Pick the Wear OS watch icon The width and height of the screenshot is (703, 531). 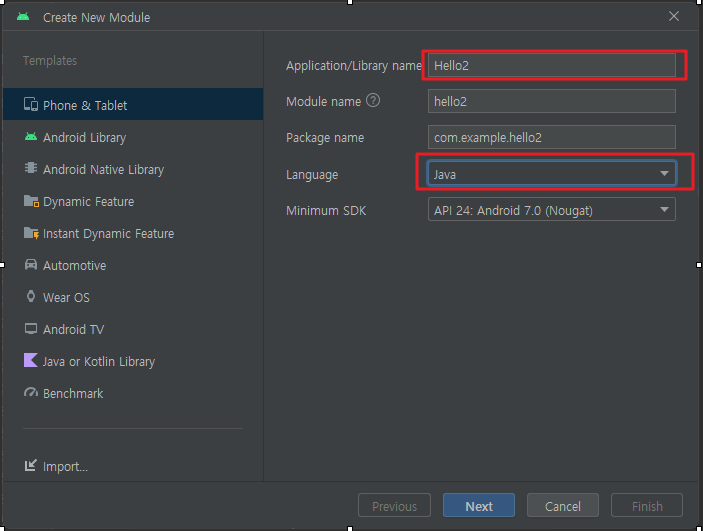(30, 296)
